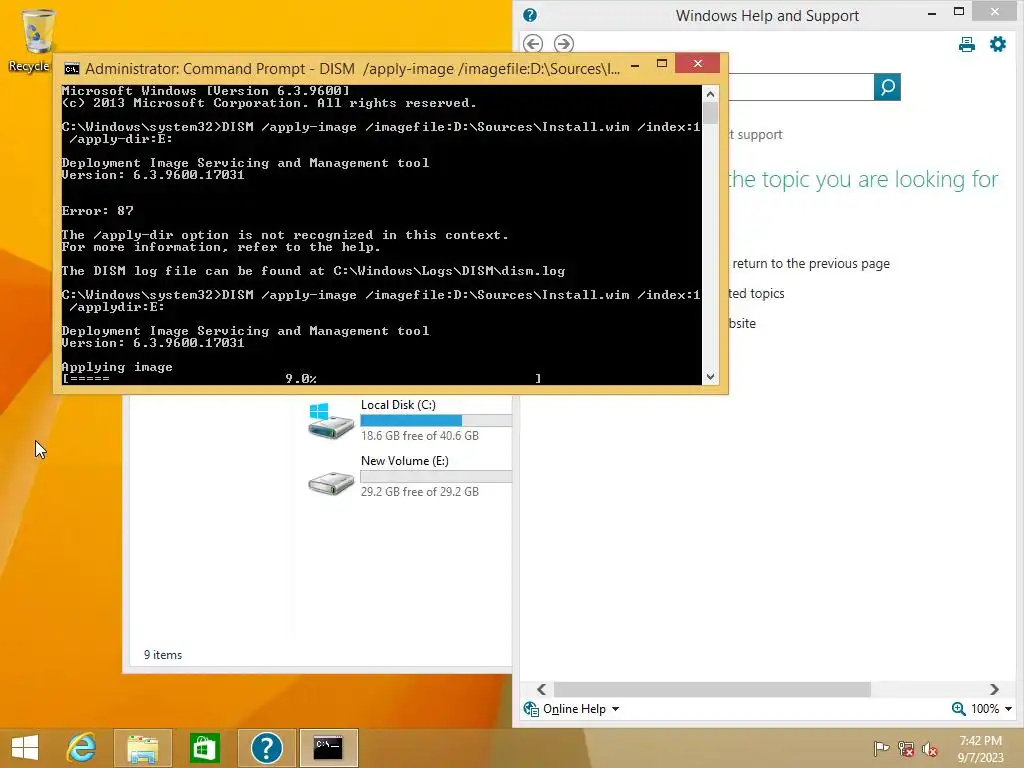Image resolution: width=1024 pixels, height=768 pixels.
Task: Click '18.6 GB free of 40.6 GB' text
Action: click(420, 436)
